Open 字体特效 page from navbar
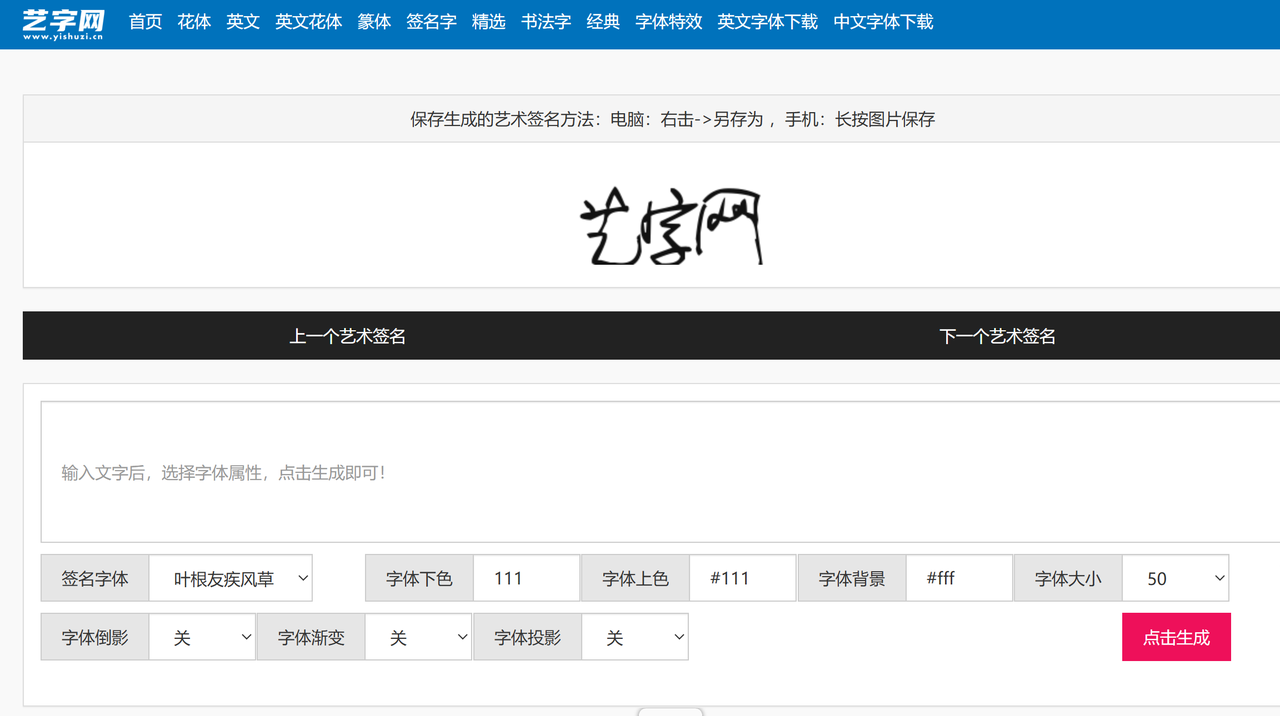The width and height of the screenshot is (1280, 716). pos(668,22)
